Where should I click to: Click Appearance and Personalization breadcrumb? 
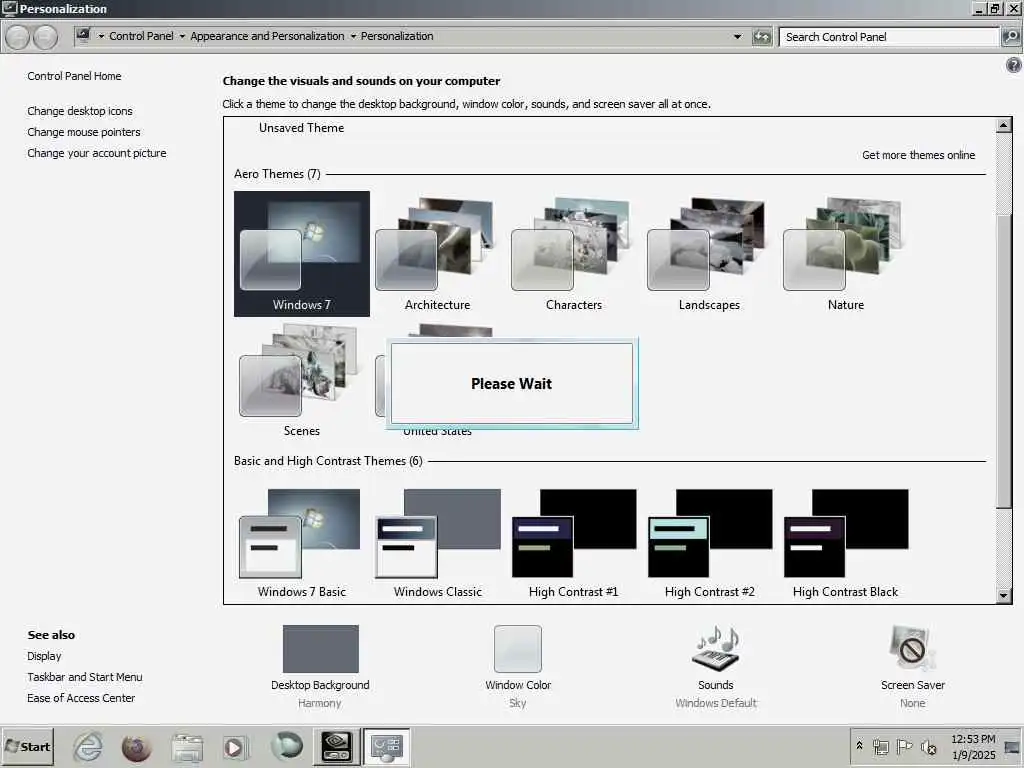(267, 36)
